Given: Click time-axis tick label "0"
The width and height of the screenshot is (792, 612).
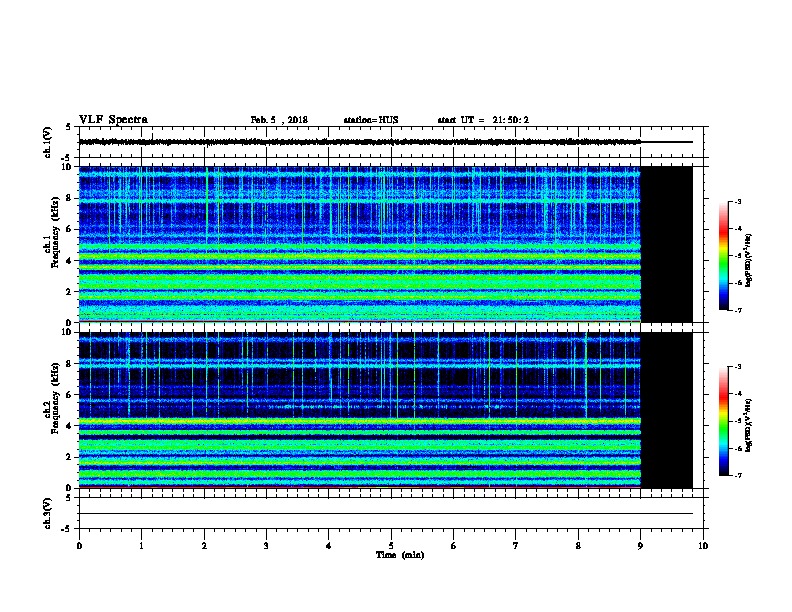Looking at the screenshot, I should click(x=79, y=546).
